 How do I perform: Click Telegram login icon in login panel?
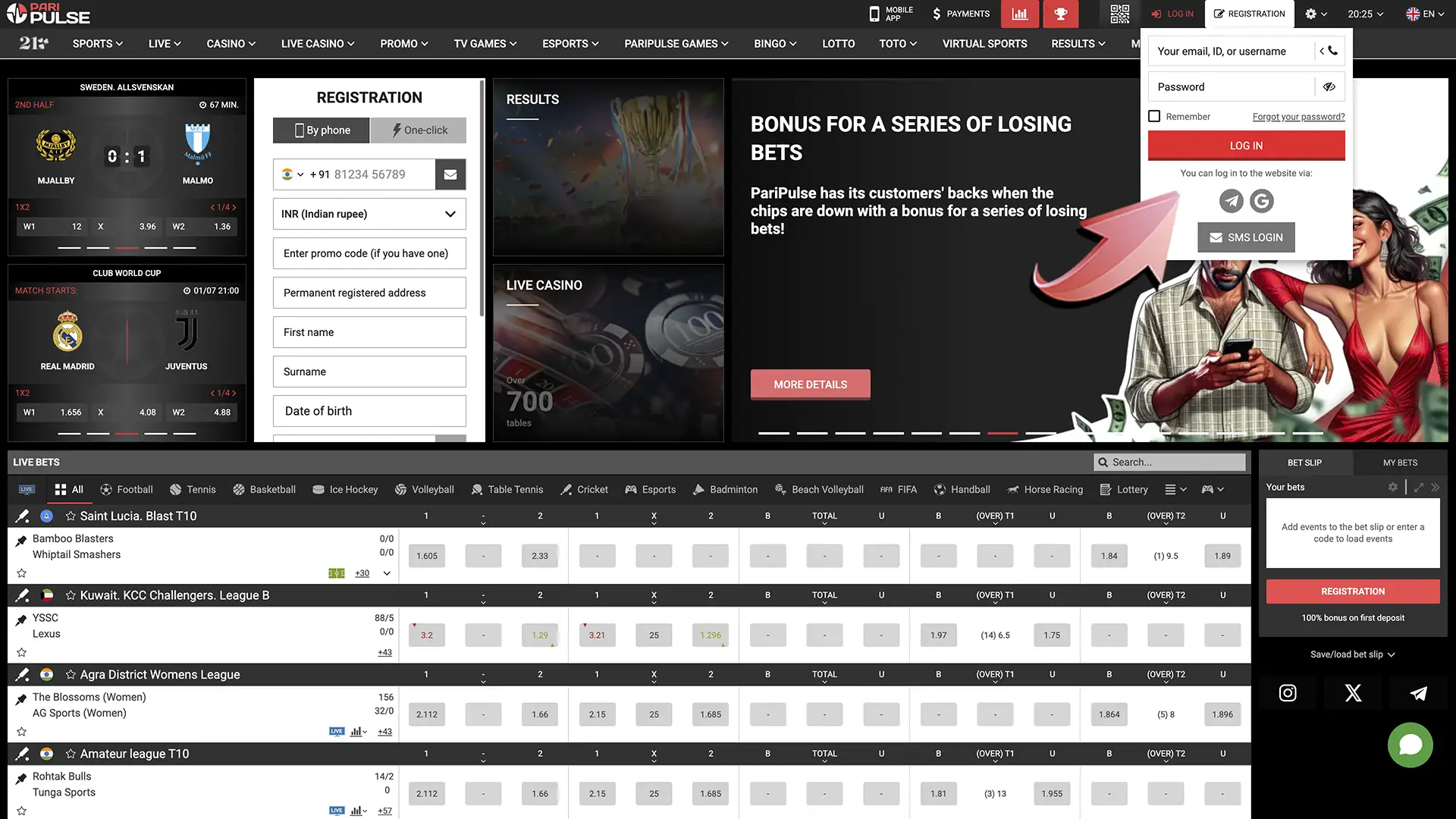1232,201
